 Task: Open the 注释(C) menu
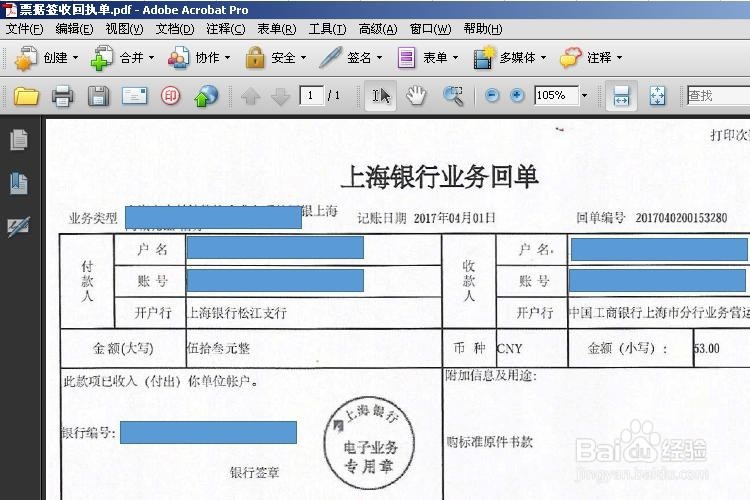[x=226, y=29]
